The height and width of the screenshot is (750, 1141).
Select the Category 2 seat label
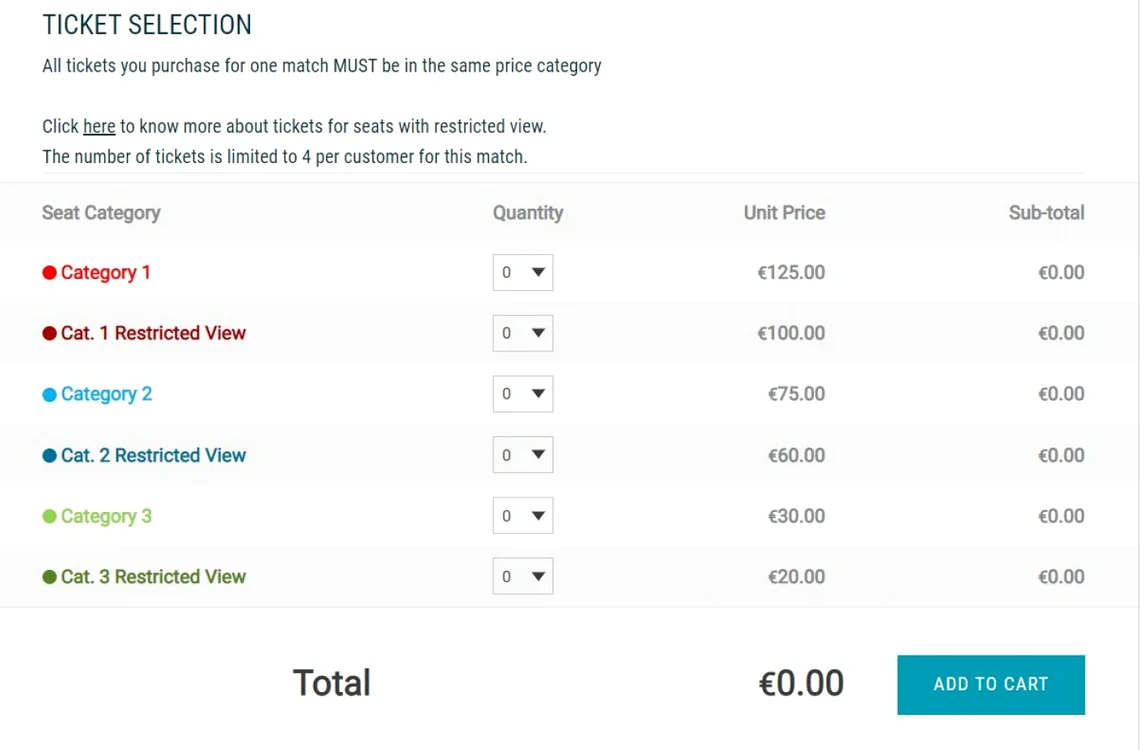[x=106, y=394]
